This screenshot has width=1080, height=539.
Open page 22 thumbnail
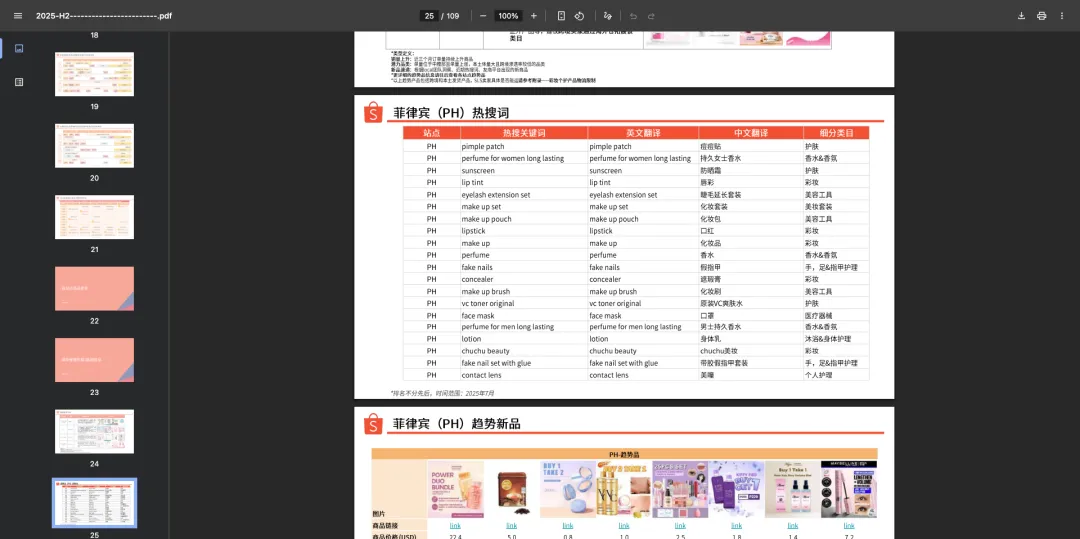pos(94,288)
